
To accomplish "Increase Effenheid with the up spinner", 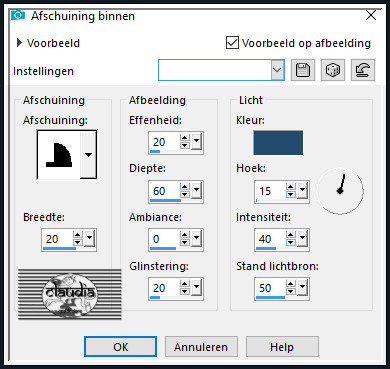I will pos(185,138).
